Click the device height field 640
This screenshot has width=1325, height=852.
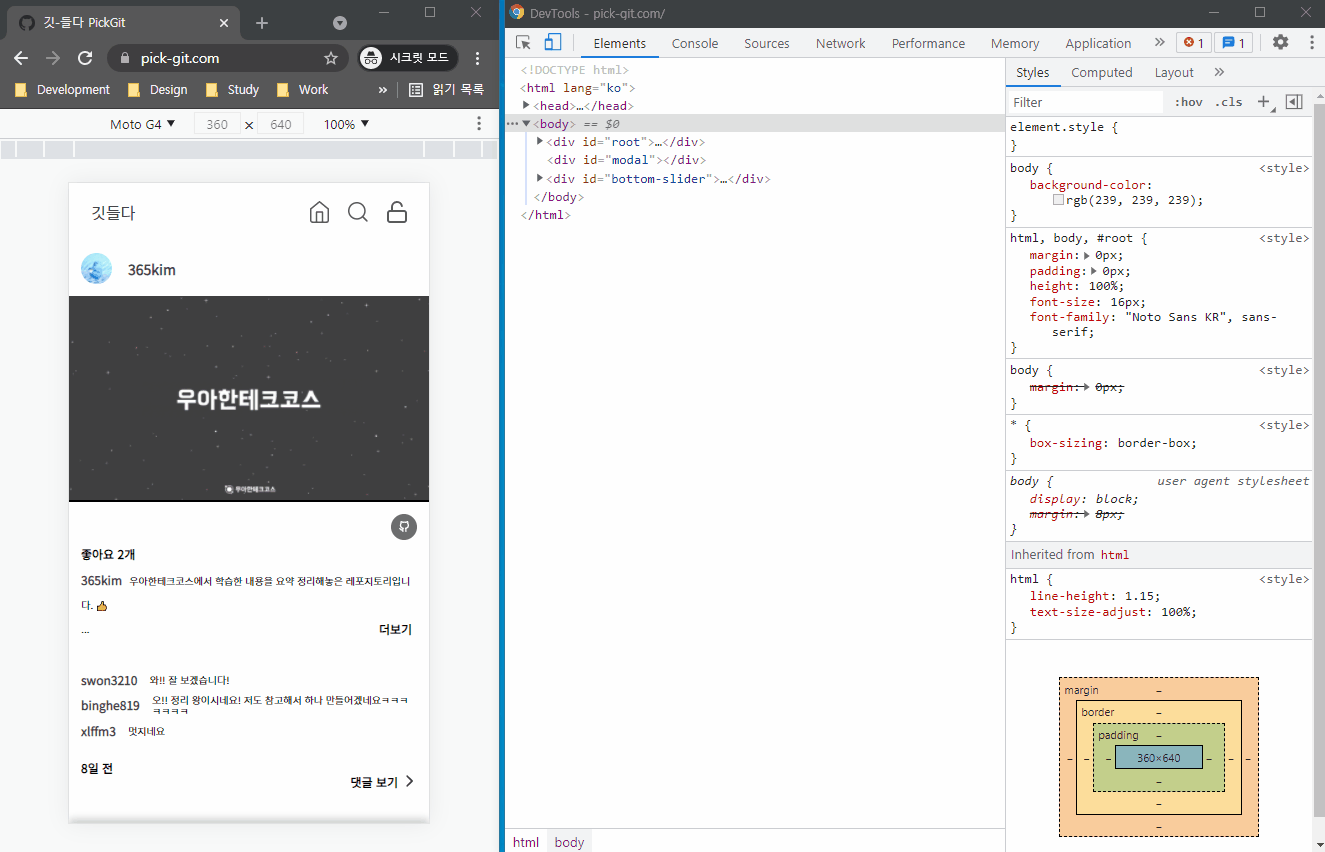[x=281, y=124]
